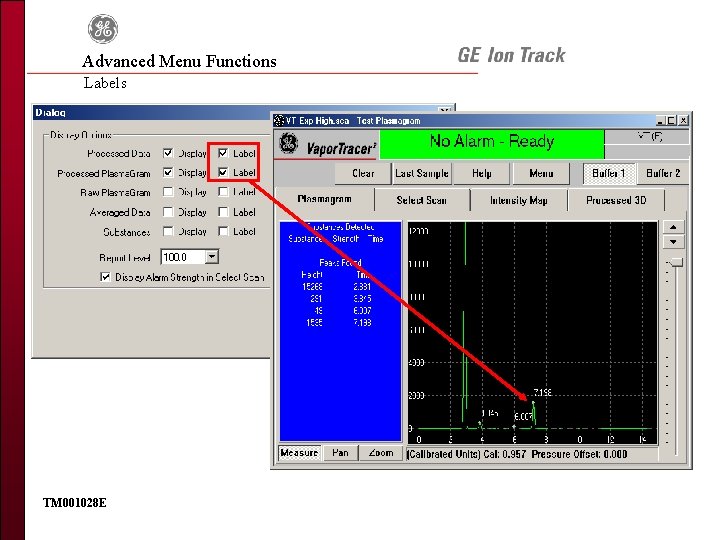Close the VaporTracer window
The width and height of the screenshot is (720, 540).
point(683,121)
